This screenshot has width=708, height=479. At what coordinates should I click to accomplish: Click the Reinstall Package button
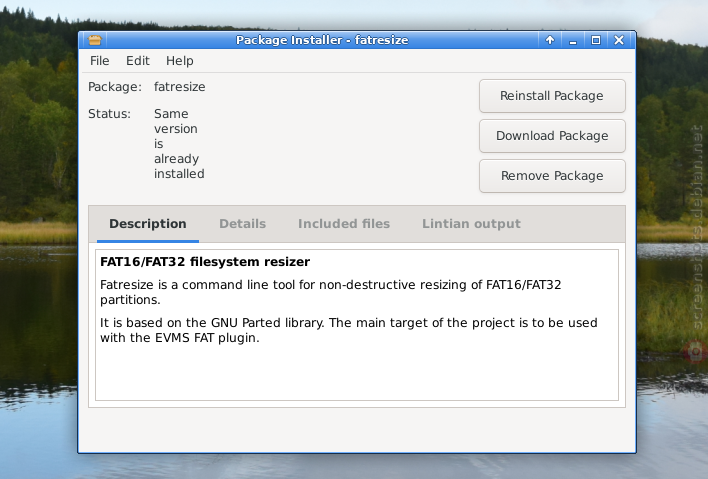(552, 96)
